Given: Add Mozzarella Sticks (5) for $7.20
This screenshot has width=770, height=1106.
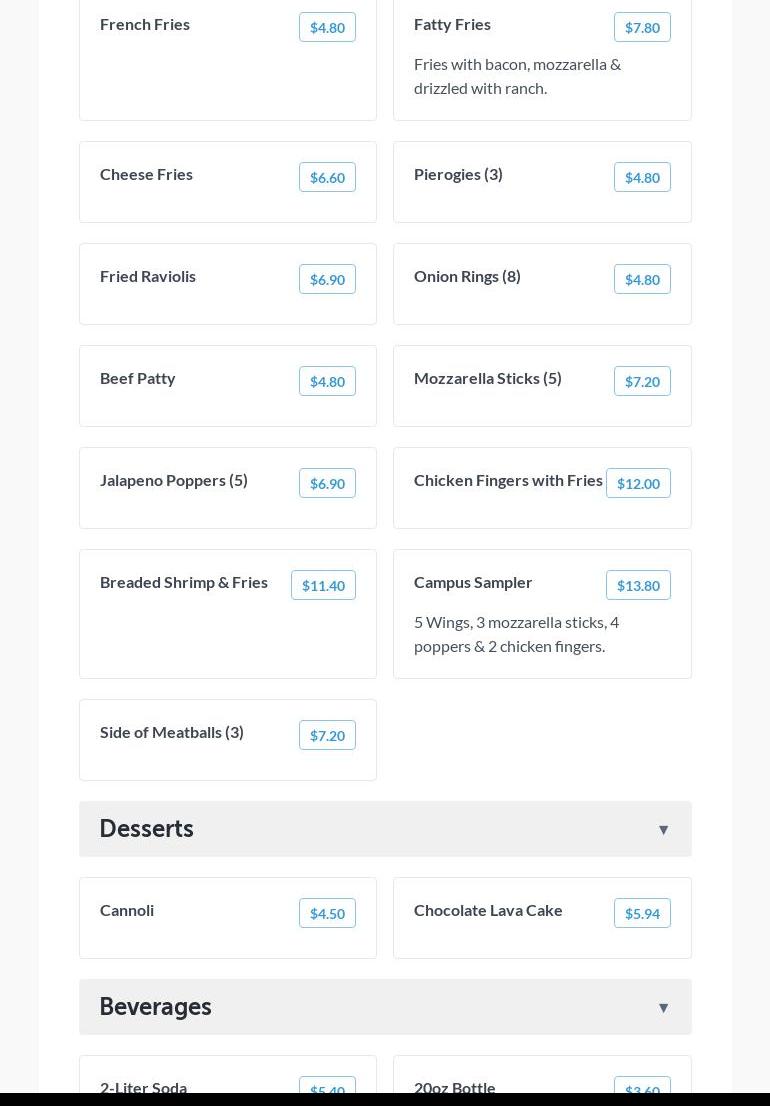Looking at the screenshot, I should (642, 381).
